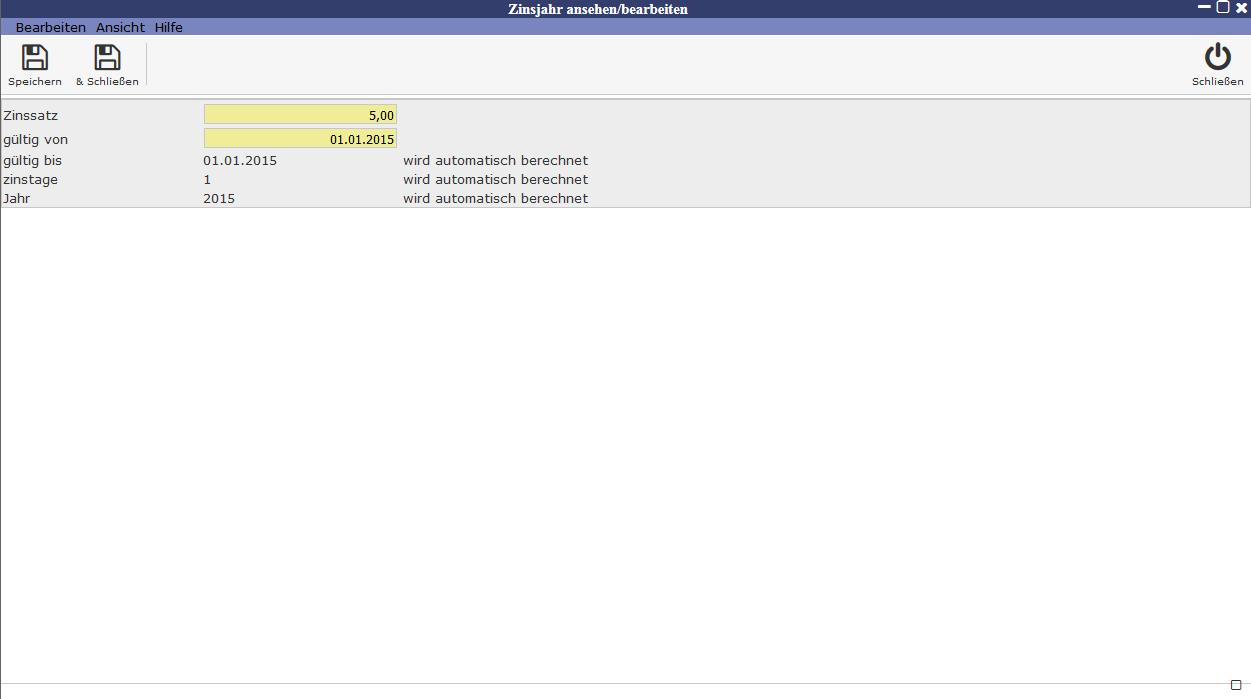The height and width of the screenshot is (699, 1251).
Task: Click the auto-calculated note beside gültig bis
Action: (495, 160)
